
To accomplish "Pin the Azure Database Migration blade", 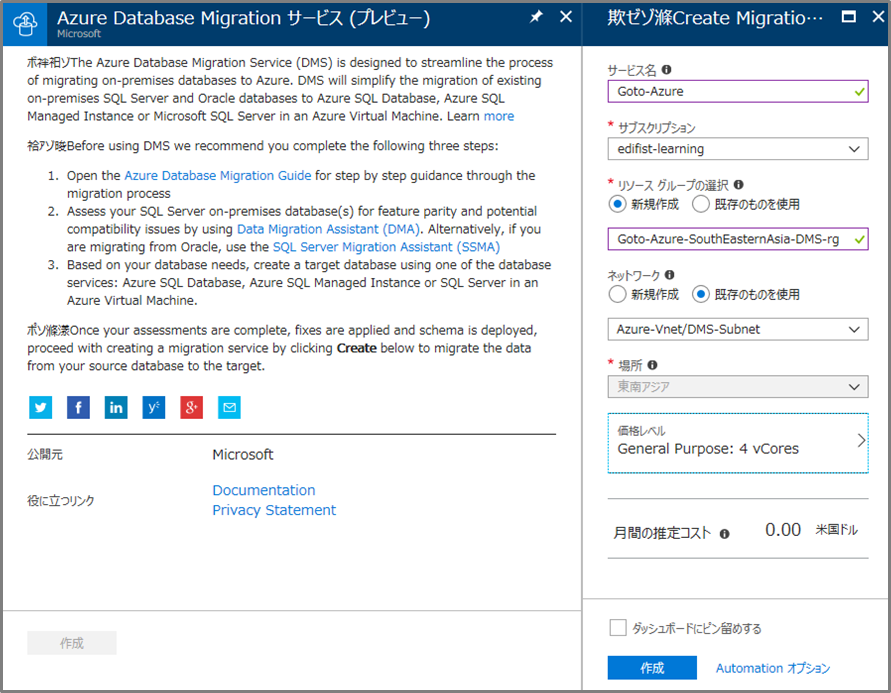I will coord(536,17).
